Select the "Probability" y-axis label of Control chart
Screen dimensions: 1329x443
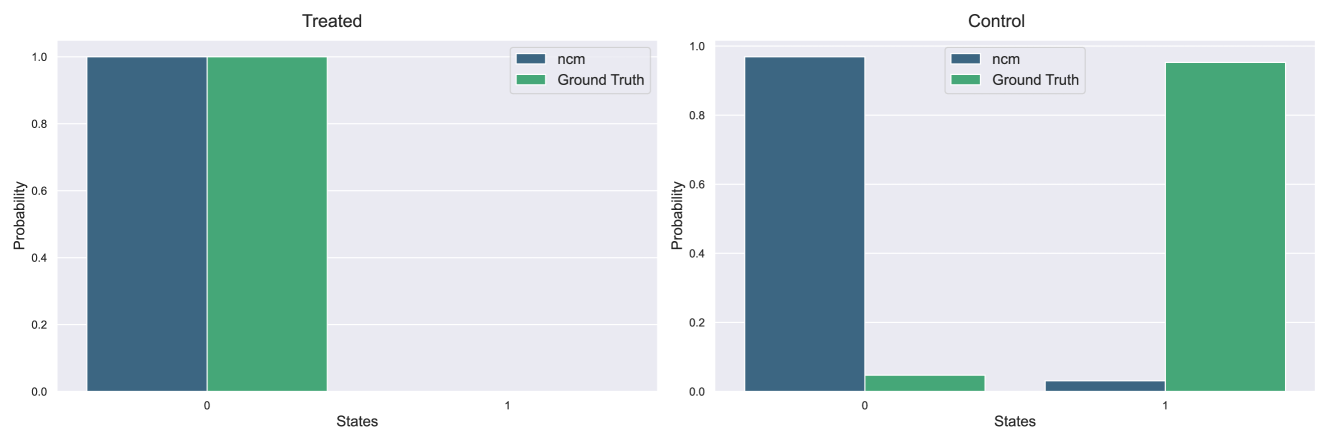[677, 215]
